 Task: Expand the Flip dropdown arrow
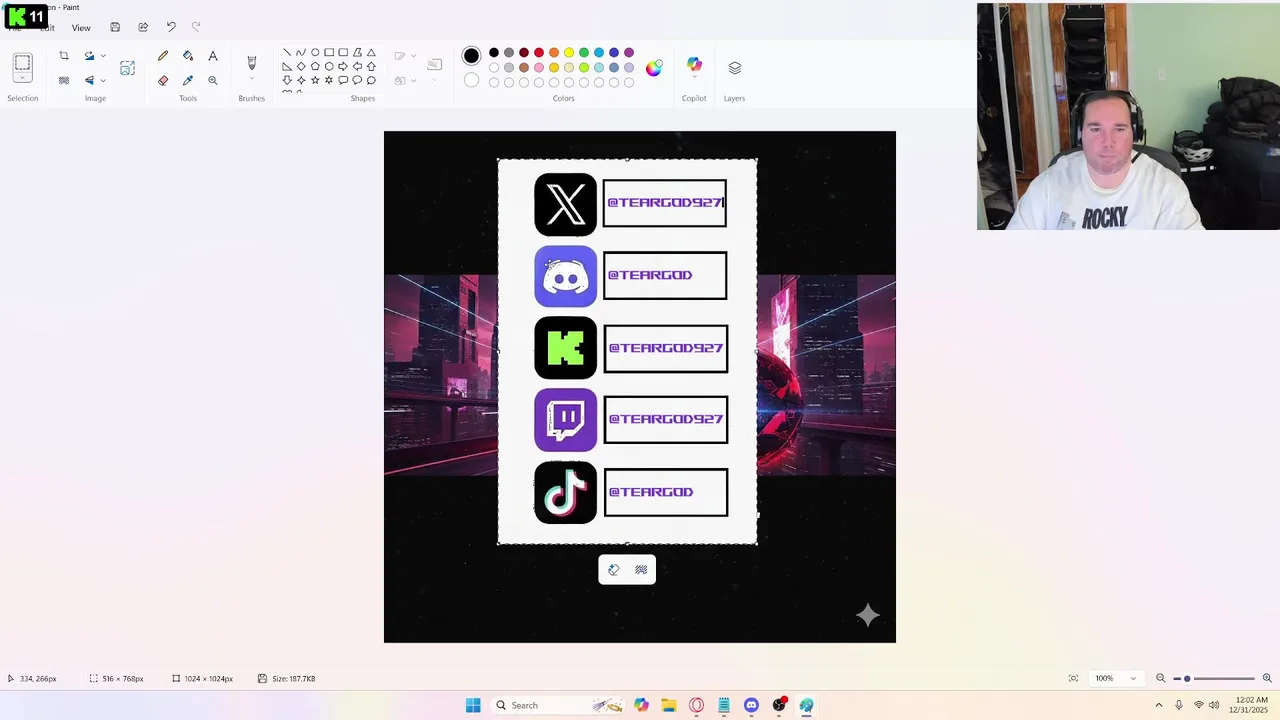click(102, 80)
